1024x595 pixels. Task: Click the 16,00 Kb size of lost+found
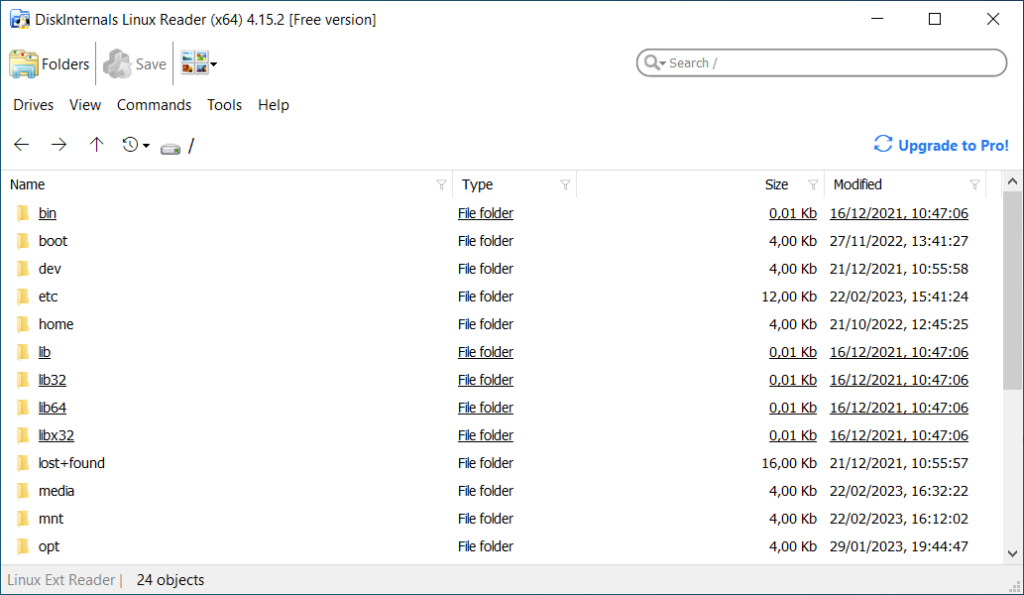(x=789, y=463)
